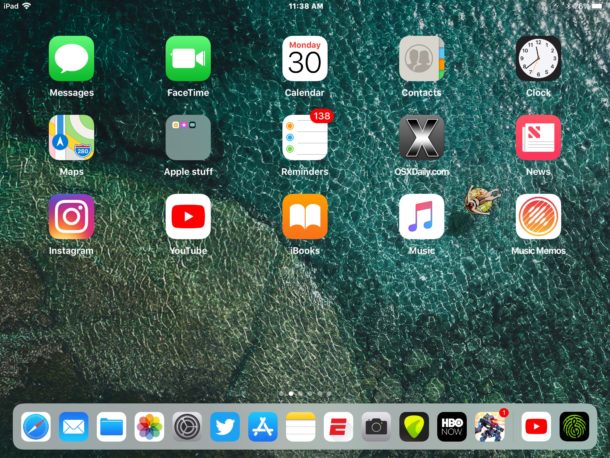This screenshot has height=458, width=610.
Task: Open the Clock app
Action: [x=538, y=59]
